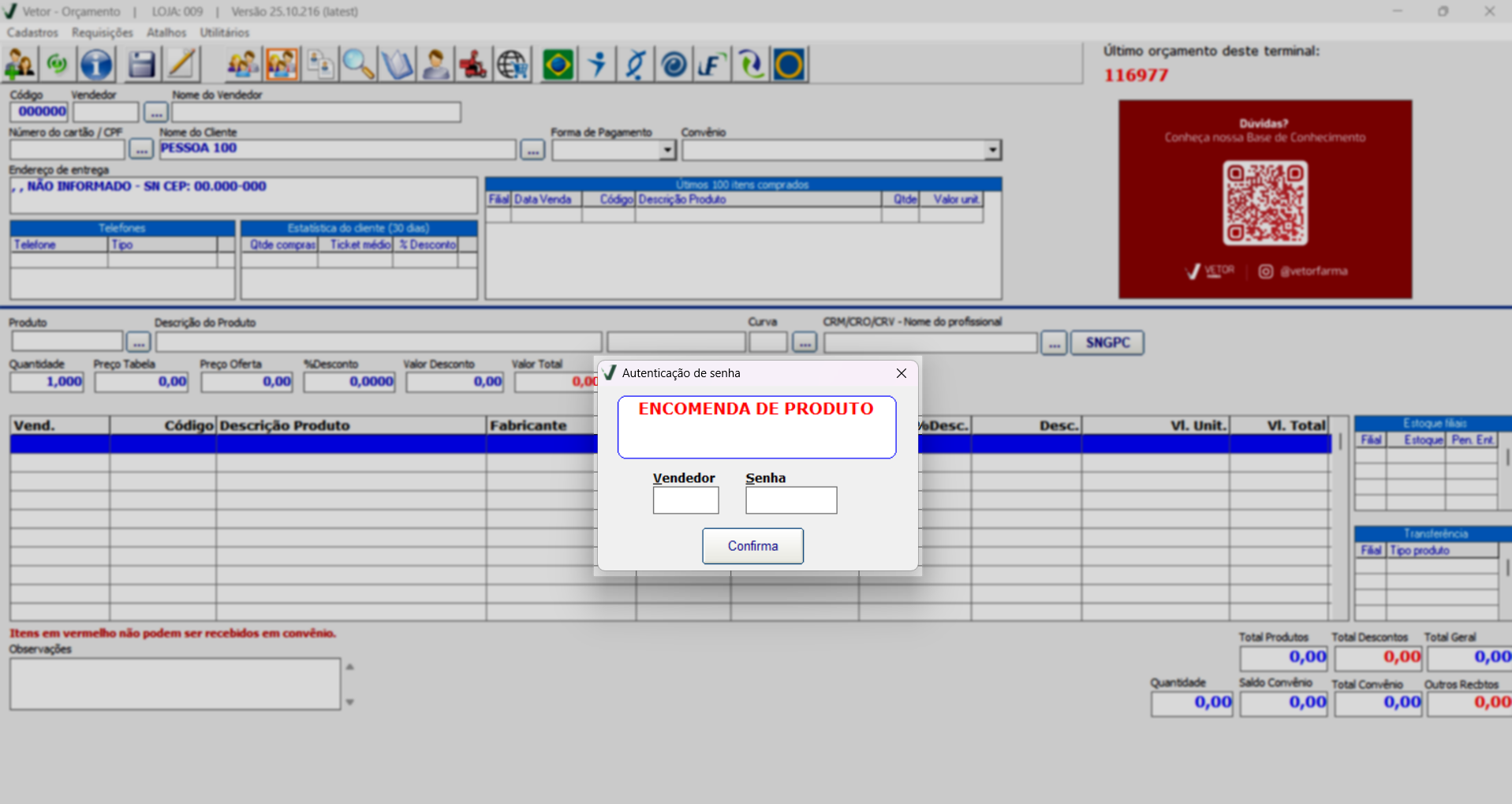This screenshot has height=804, width=1512.
Task: Click the Vl. Total column header
Action: (1279, 425)
